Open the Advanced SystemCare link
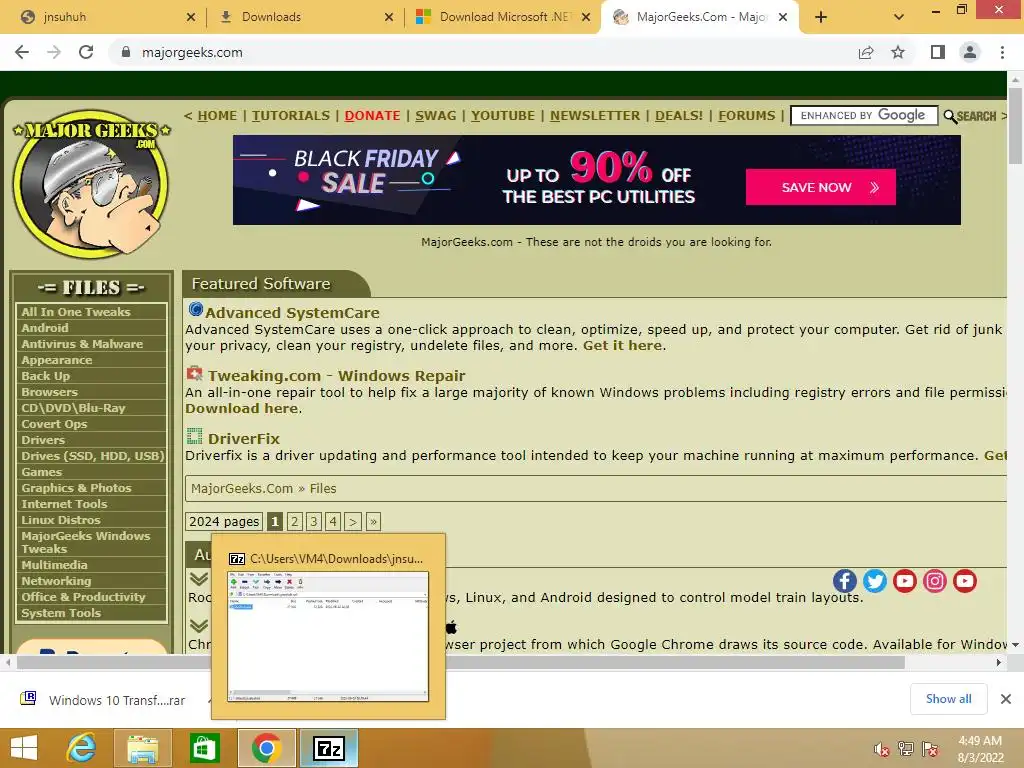 pos(292,313)
